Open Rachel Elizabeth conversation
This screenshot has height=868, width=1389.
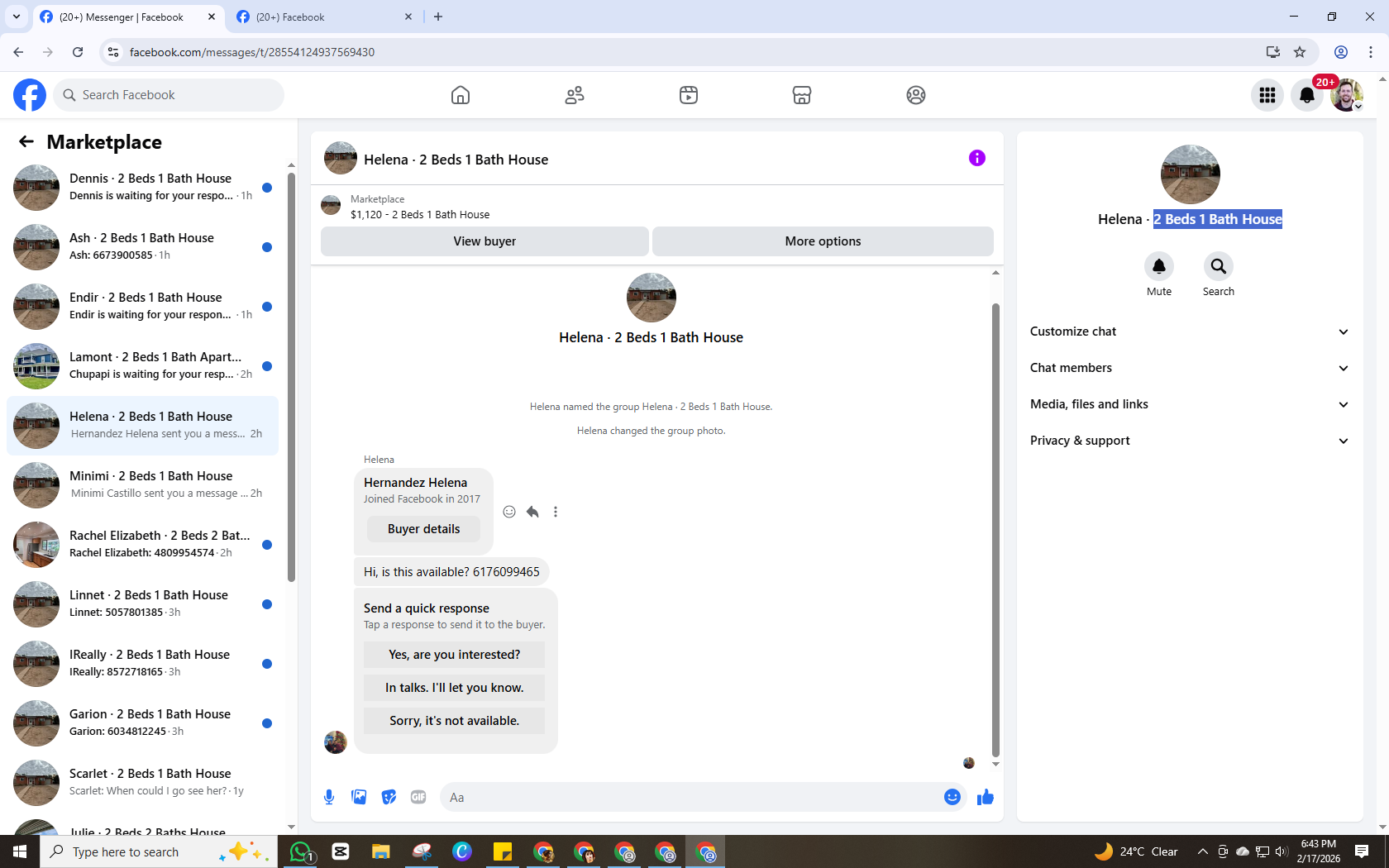(x=142, y=545)
